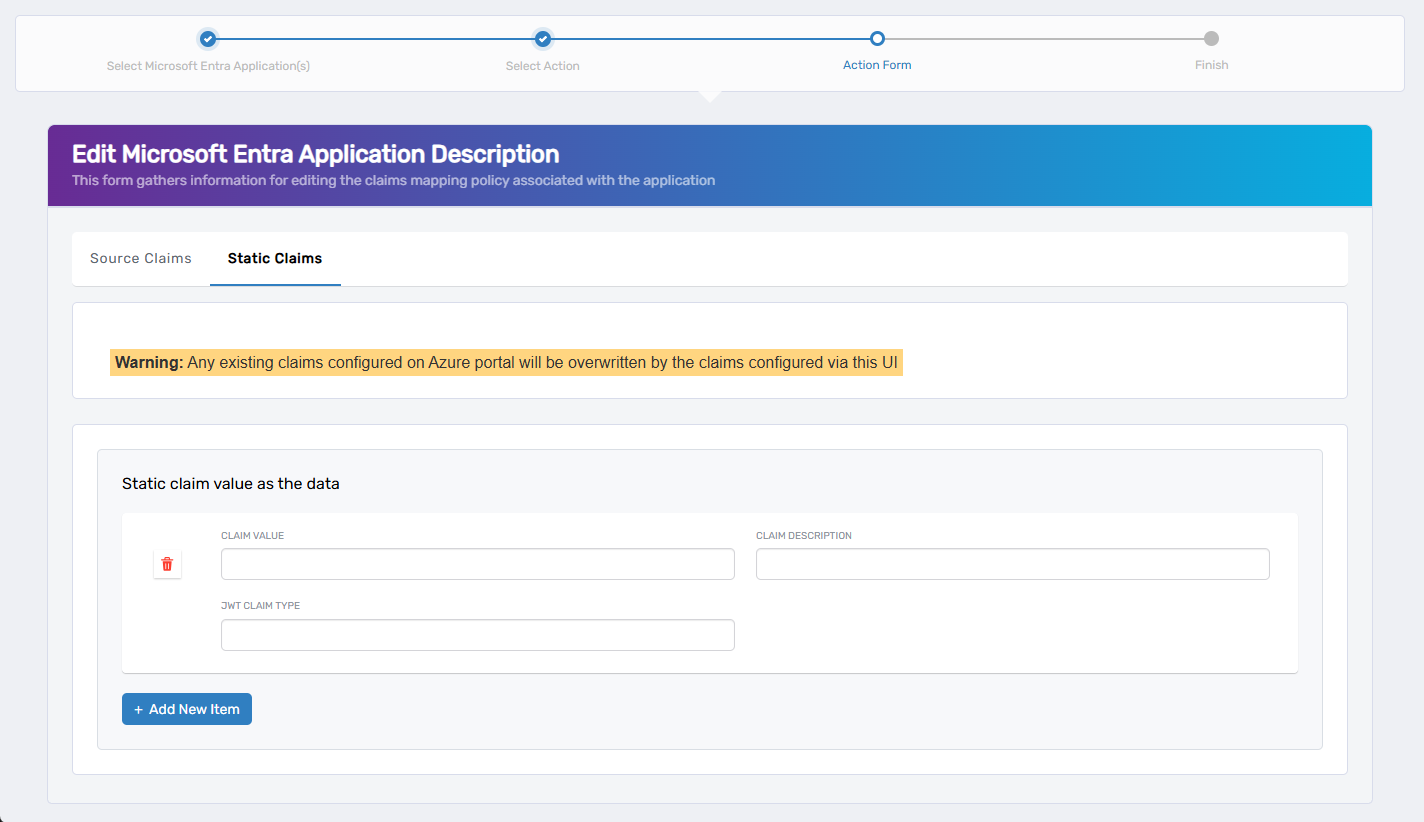Click the Finish step label

tap(1211, 64)
